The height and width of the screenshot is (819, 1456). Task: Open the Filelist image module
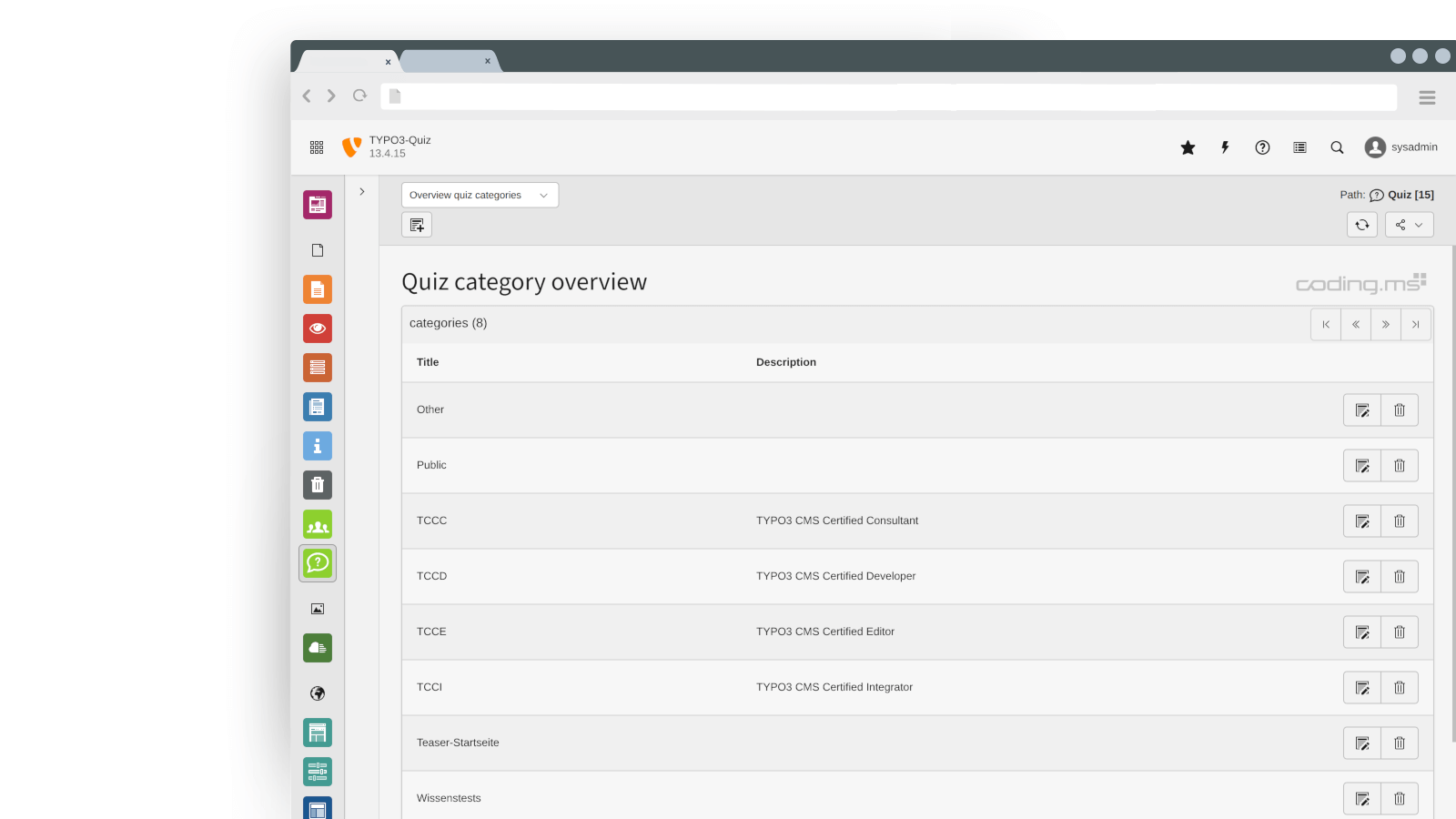(318, 609)
